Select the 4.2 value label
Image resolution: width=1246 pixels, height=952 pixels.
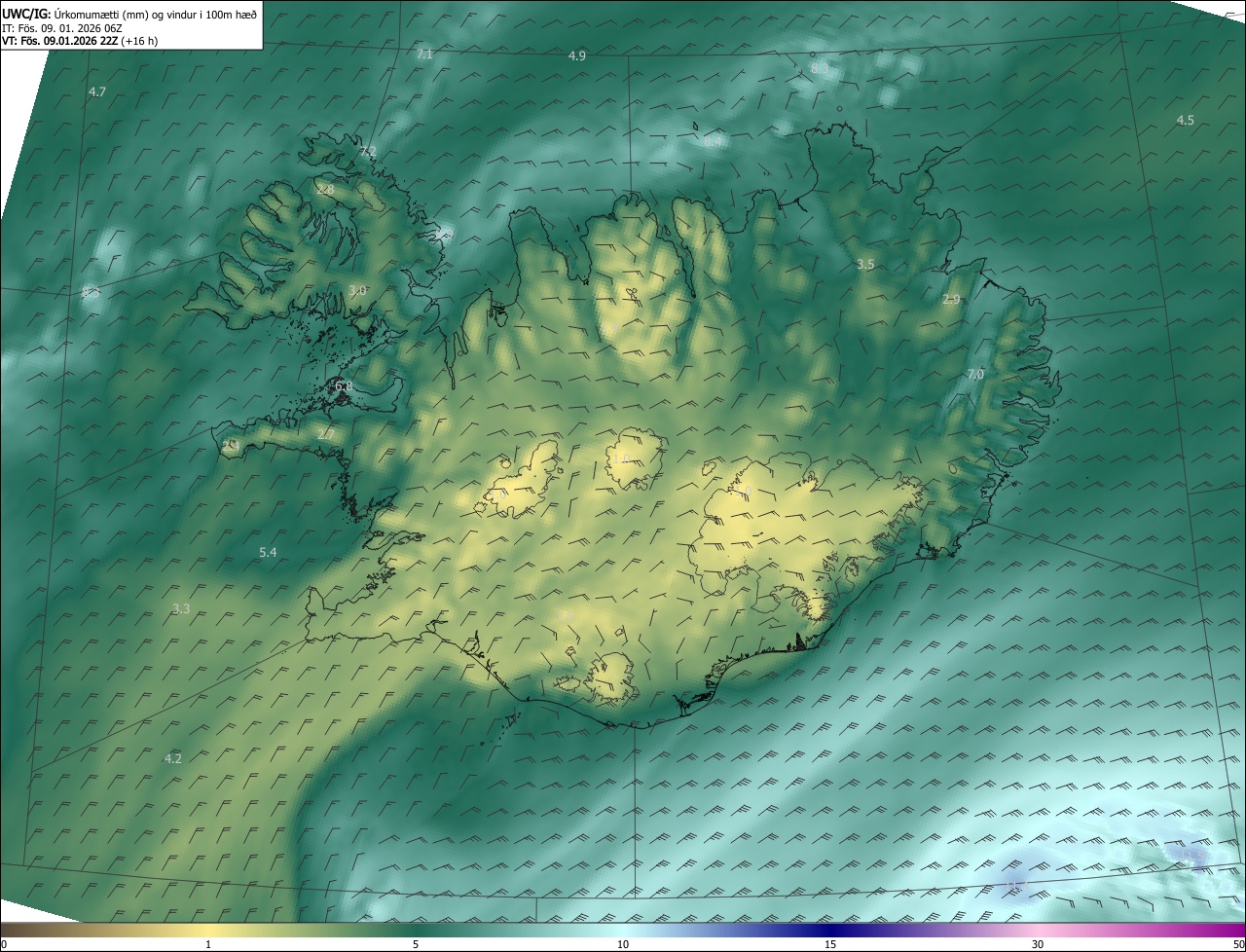[x=173, y=758]
